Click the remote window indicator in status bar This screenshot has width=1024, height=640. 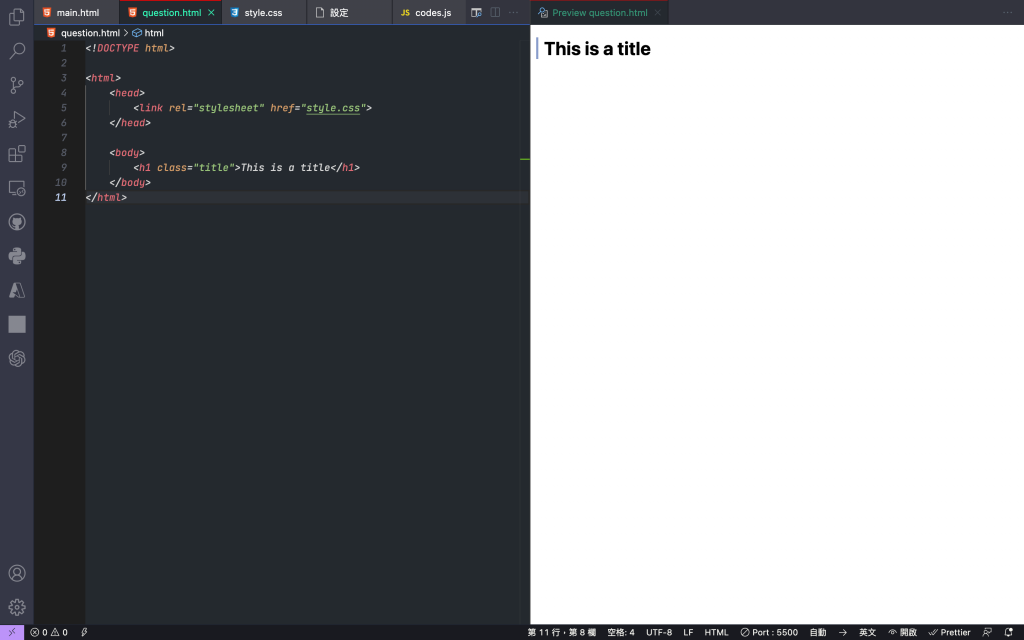click(12, 632)
